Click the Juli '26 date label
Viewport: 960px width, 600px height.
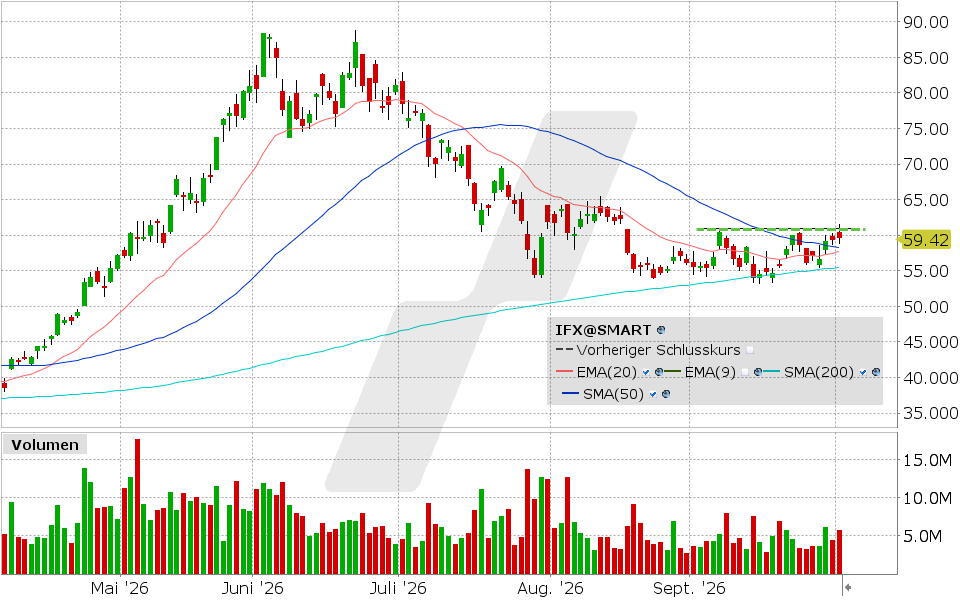pos(398,588)
